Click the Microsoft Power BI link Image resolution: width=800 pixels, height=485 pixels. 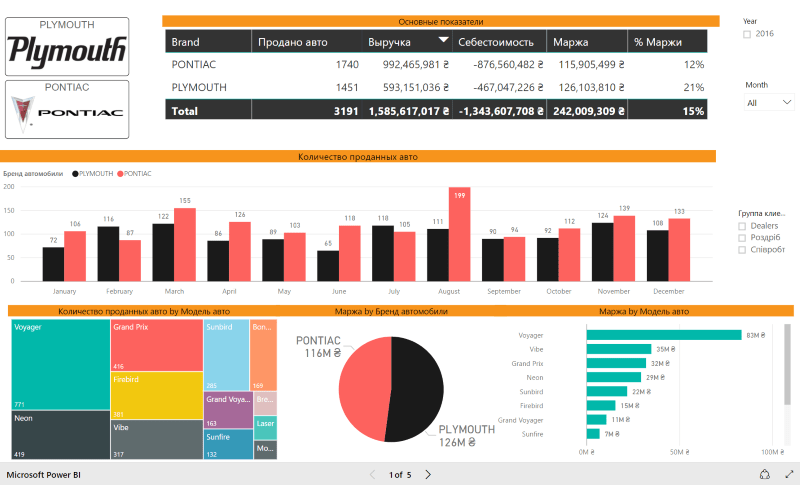tap(43, 475)
